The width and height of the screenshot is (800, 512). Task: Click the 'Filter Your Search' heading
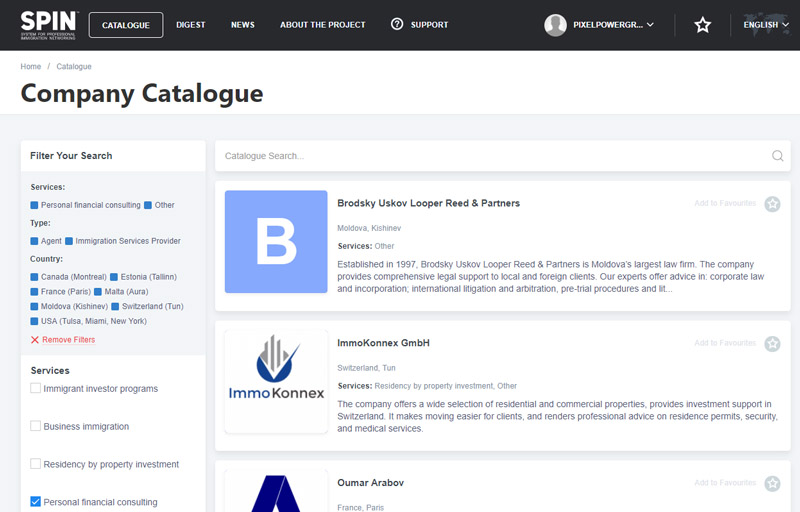coord(71,156)
